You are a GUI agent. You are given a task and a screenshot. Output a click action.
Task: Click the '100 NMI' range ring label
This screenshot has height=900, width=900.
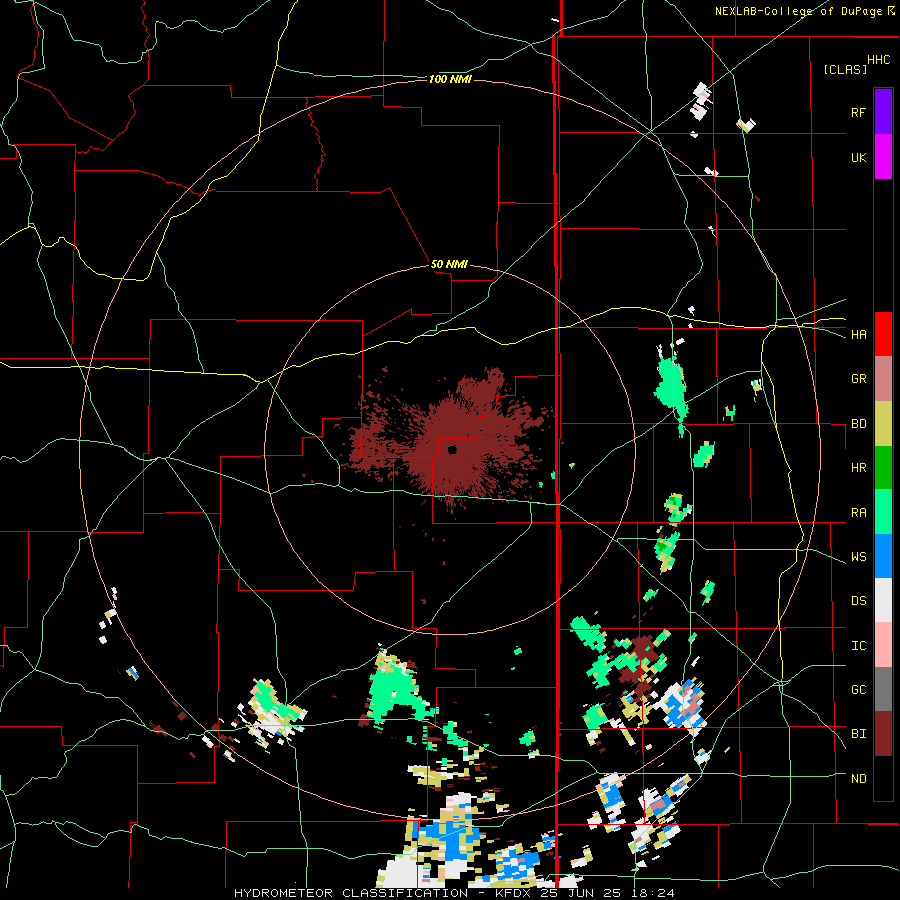(x=450, y=79)
